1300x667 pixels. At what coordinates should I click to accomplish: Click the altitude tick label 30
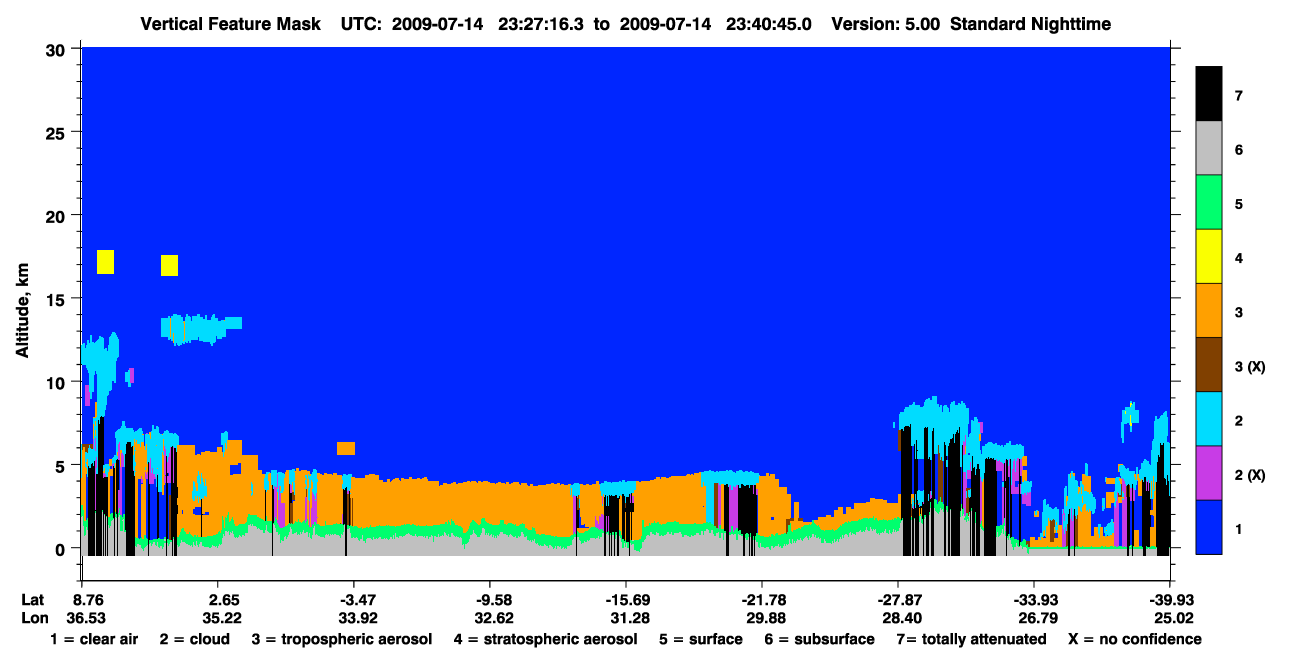58,48
